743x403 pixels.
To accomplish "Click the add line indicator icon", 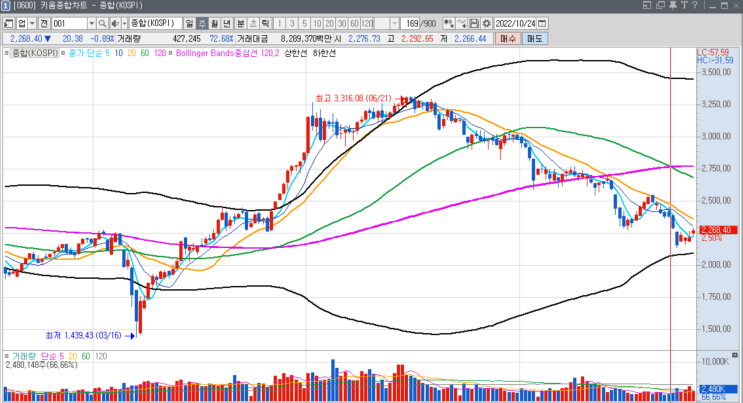I will [x=462, y=23].
